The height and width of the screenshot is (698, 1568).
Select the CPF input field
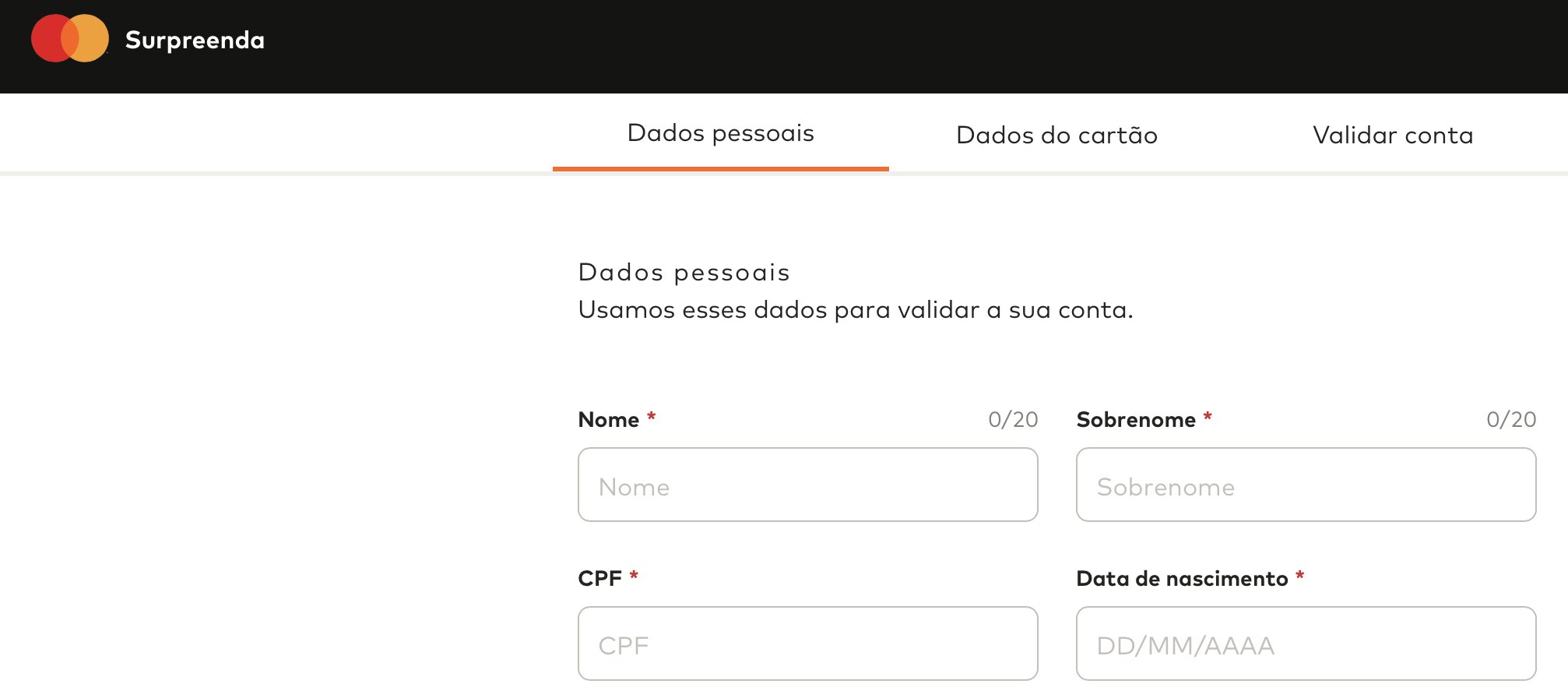pyautogui.click(x=808, y=643)
